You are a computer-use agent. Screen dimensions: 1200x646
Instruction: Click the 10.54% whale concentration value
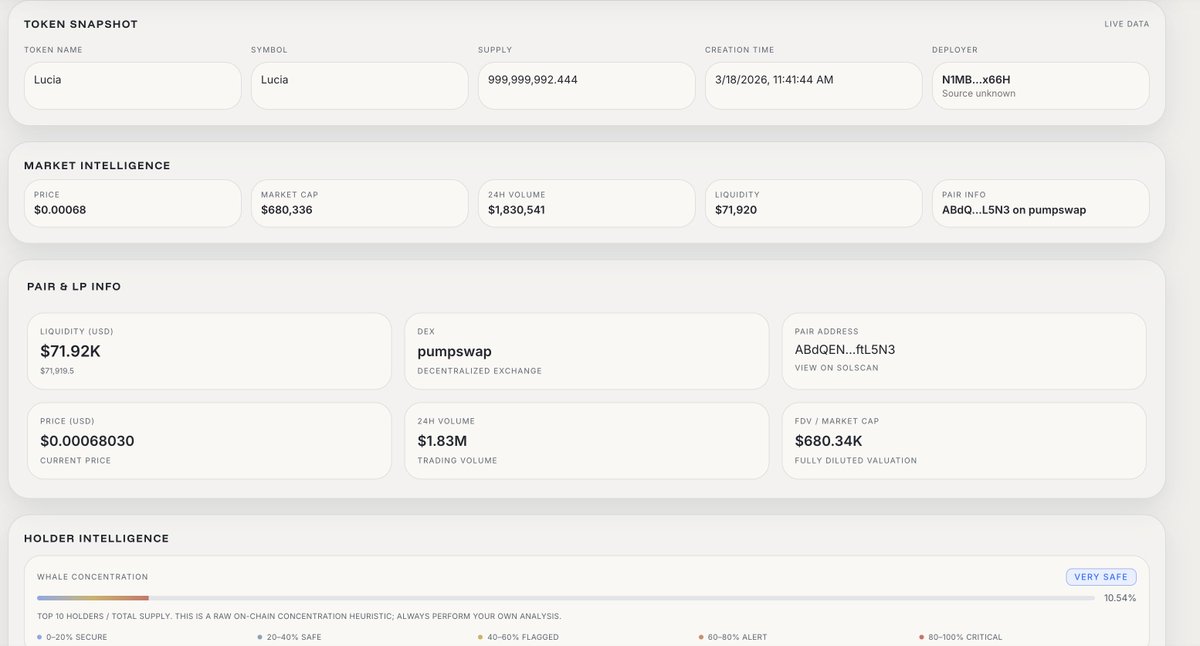coord(1120,598)
